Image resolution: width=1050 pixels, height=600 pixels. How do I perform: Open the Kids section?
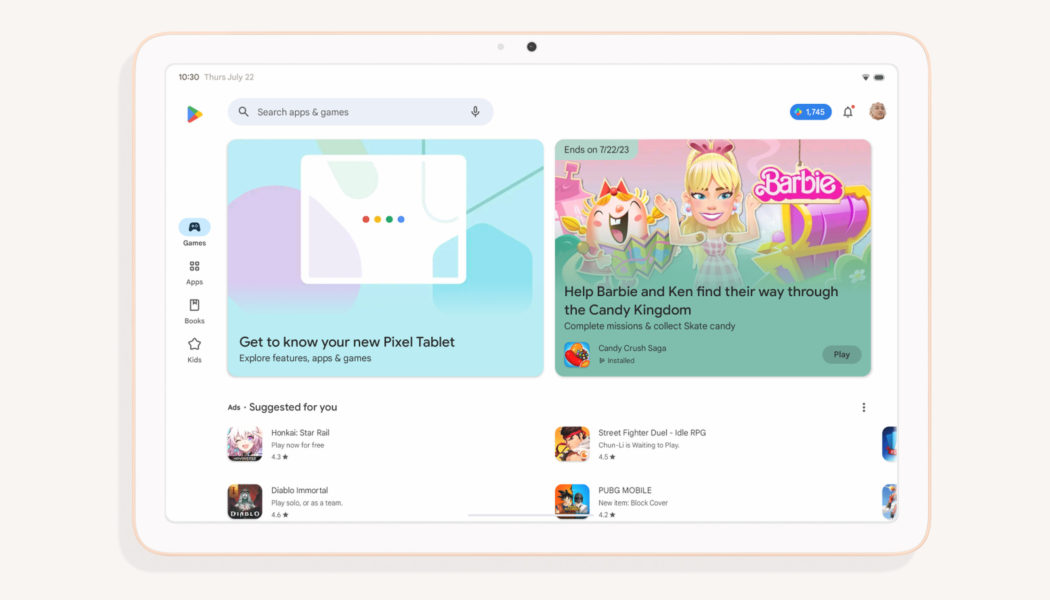pyautogui.click(x=193, y=346)
